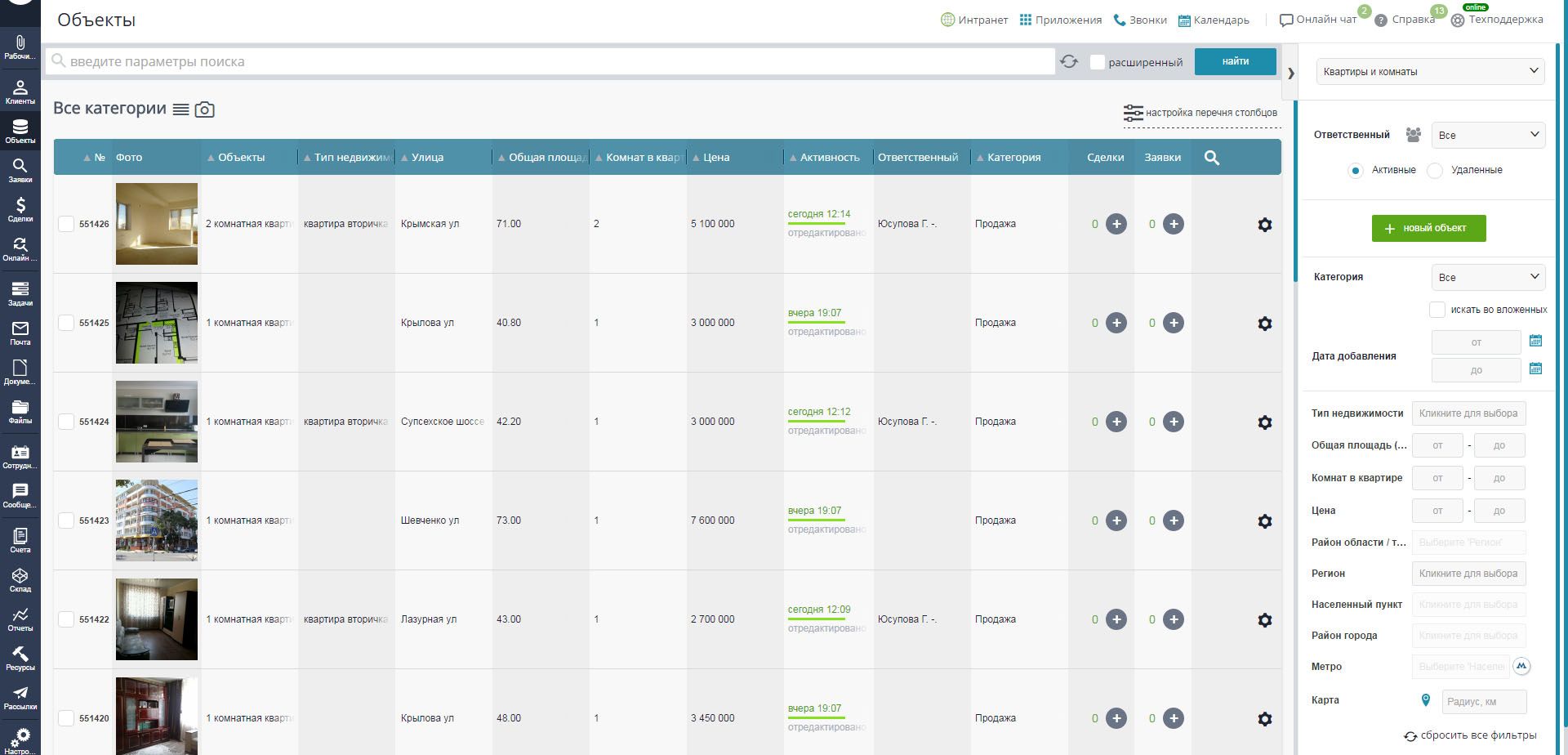This screenshot has height=755, width=1568.
Task: Open gear settings for object 551424
Action: pyautogui.click(x=1265, y=422)
